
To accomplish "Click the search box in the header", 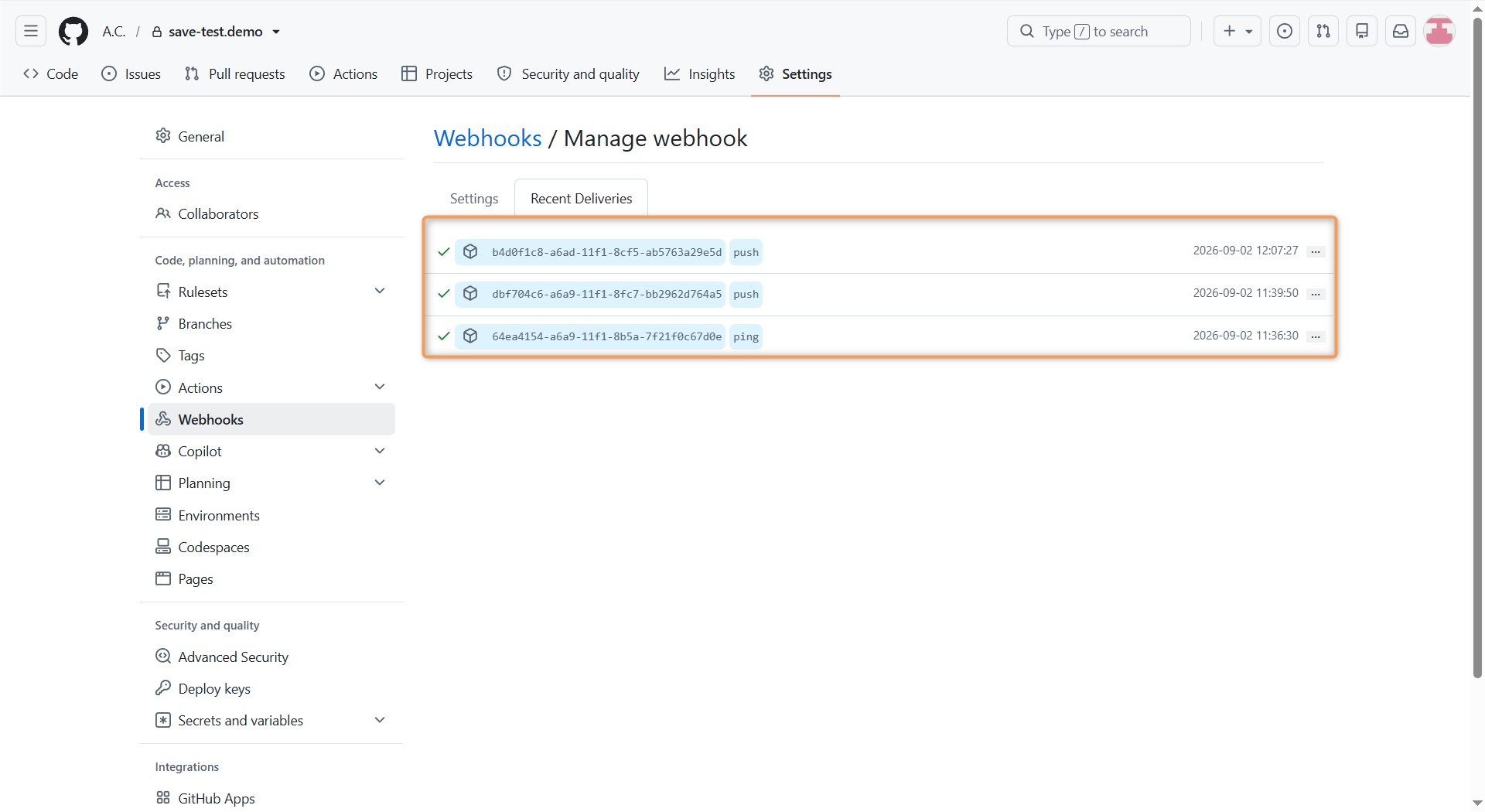I will [1098, 31].
